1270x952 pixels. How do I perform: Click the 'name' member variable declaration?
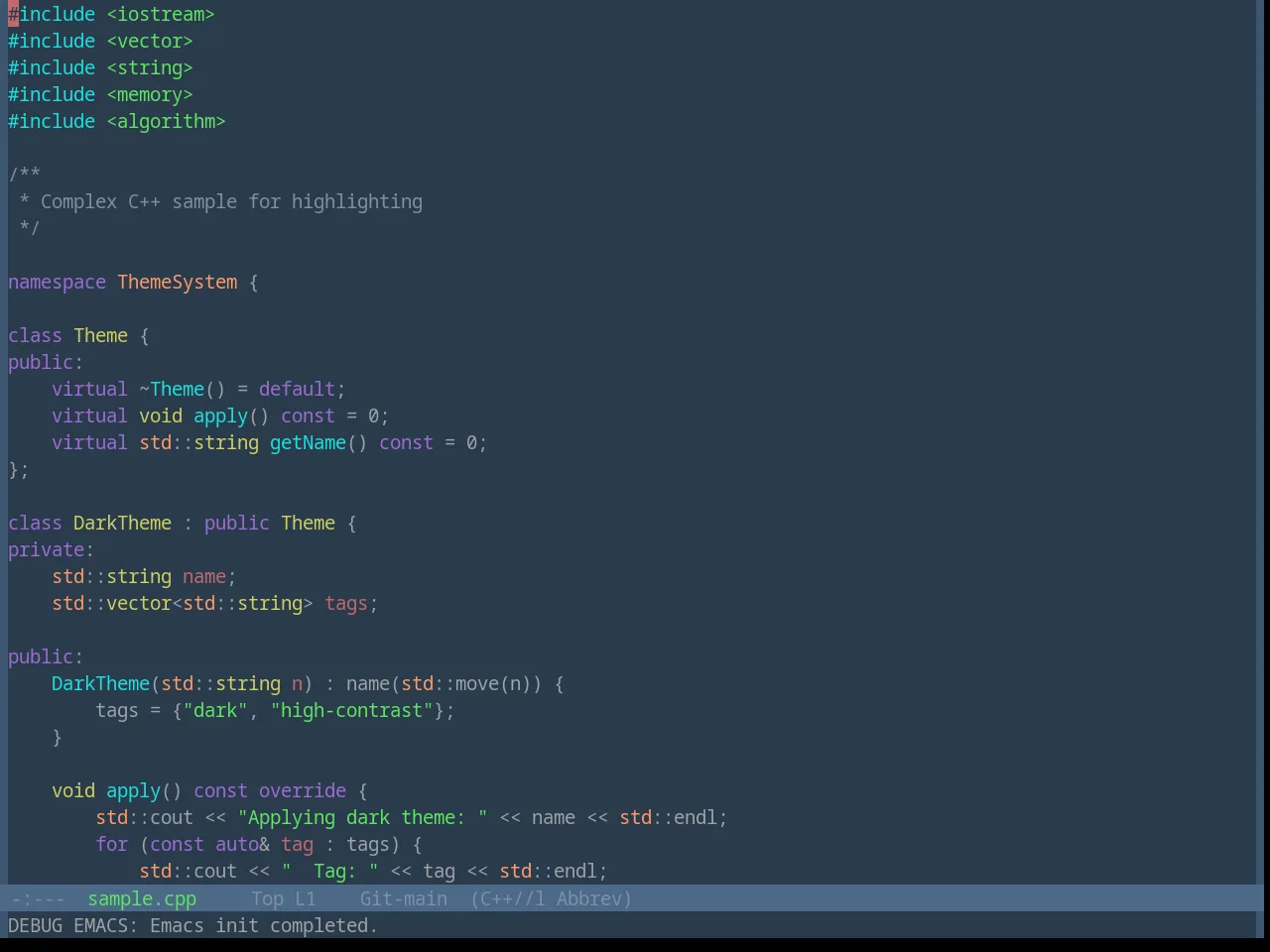pyautogui.click(x=204, y=577)
